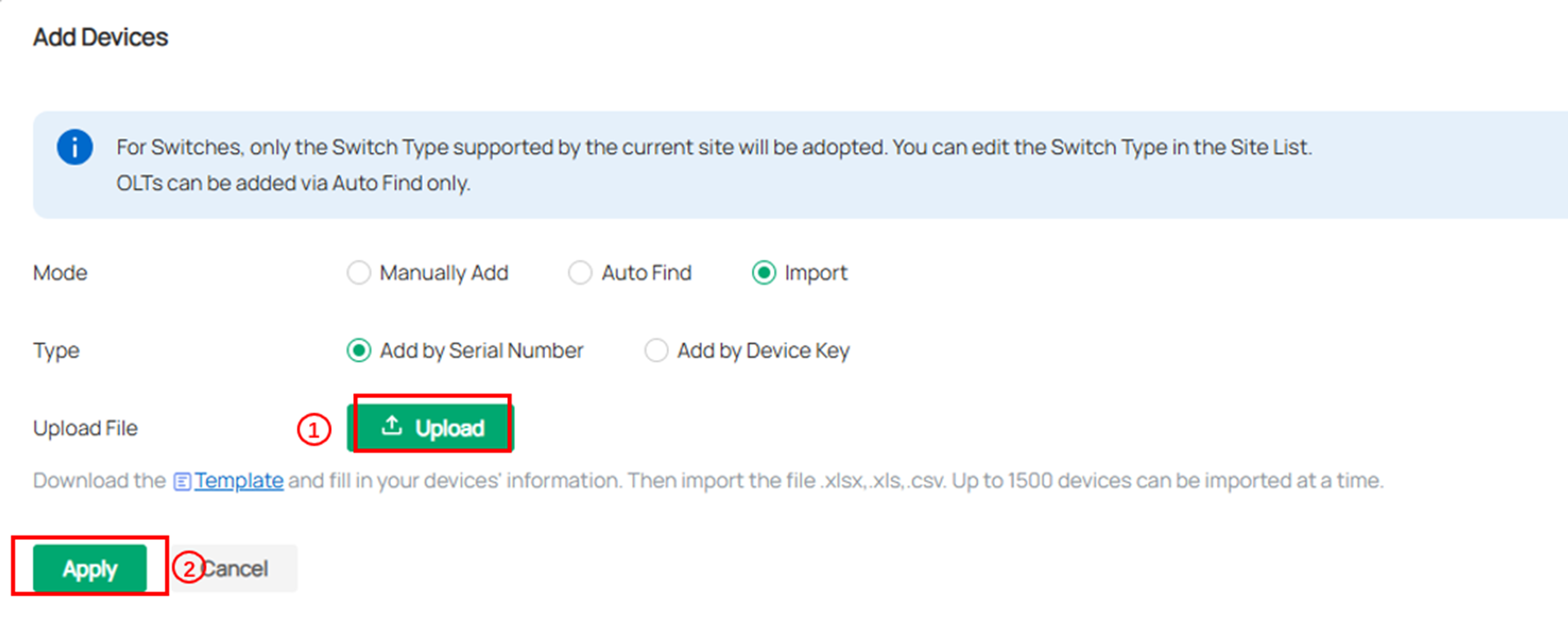Select the Manually Add mode radio button

pos(358,273)
